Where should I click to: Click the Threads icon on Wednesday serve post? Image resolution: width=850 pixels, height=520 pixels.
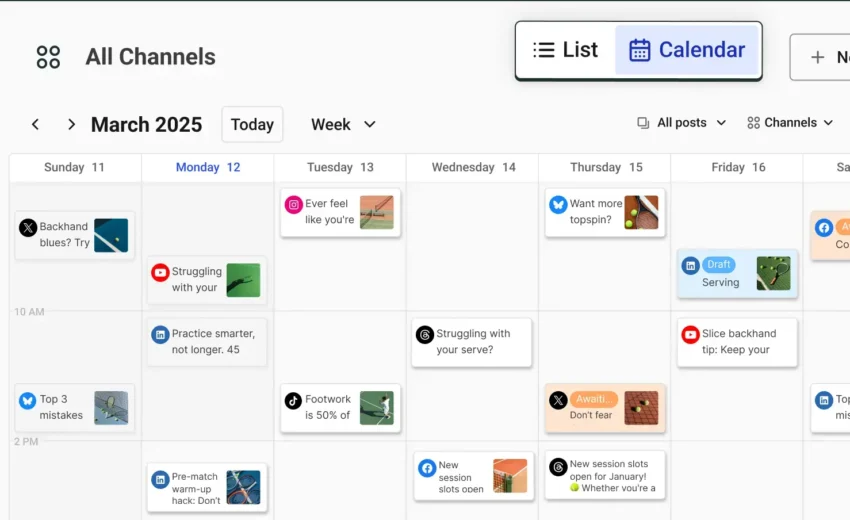coord(425,335)
